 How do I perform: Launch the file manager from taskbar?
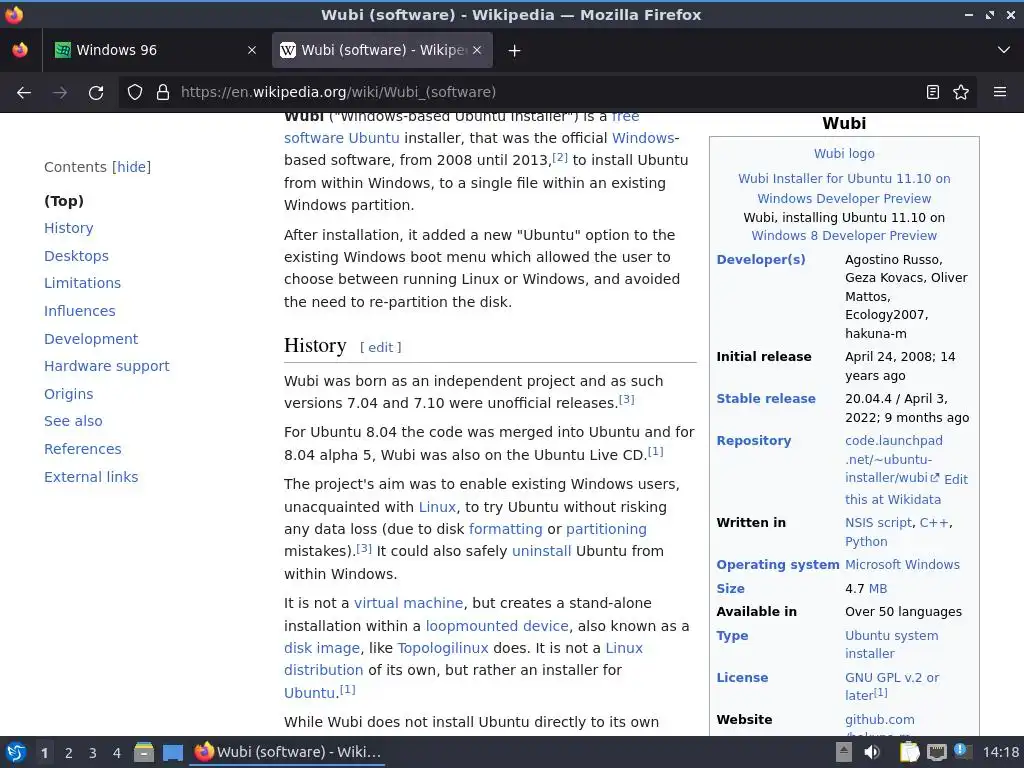144,752
